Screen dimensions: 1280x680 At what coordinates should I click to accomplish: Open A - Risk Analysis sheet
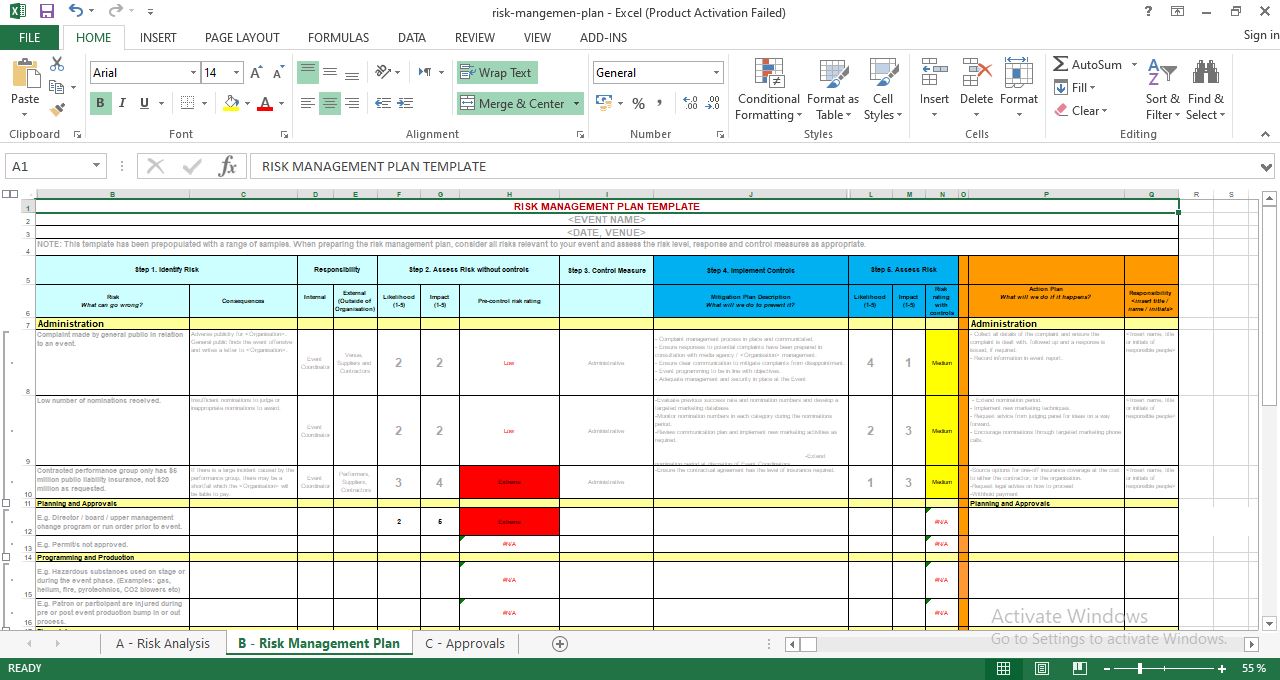tap(163, 643)
